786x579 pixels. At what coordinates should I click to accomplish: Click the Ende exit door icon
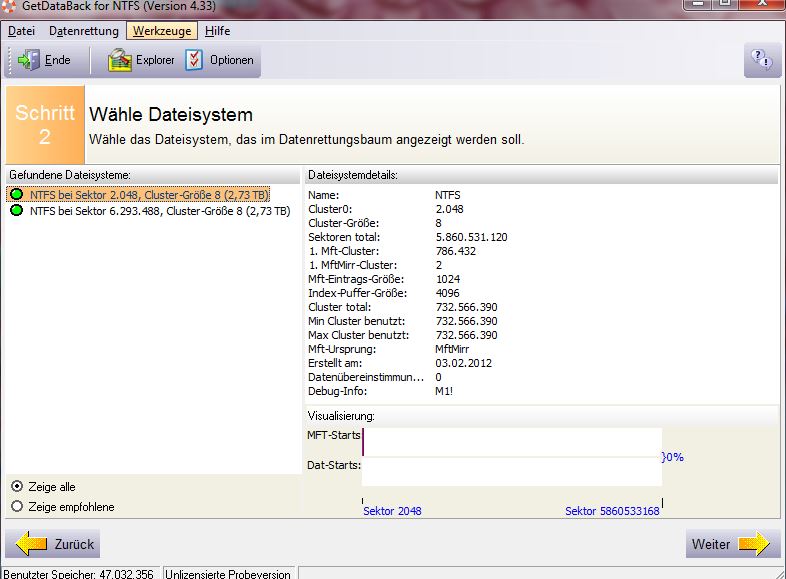point(29,60)
